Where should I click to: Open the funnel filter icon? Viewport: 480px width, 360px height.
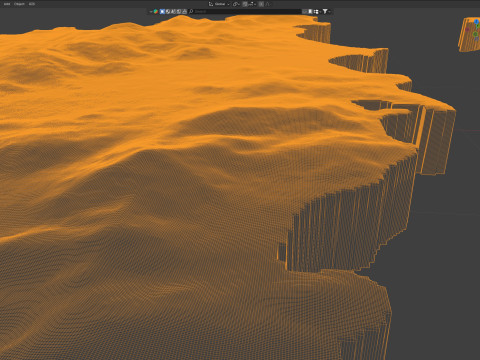tap(325, 11)
